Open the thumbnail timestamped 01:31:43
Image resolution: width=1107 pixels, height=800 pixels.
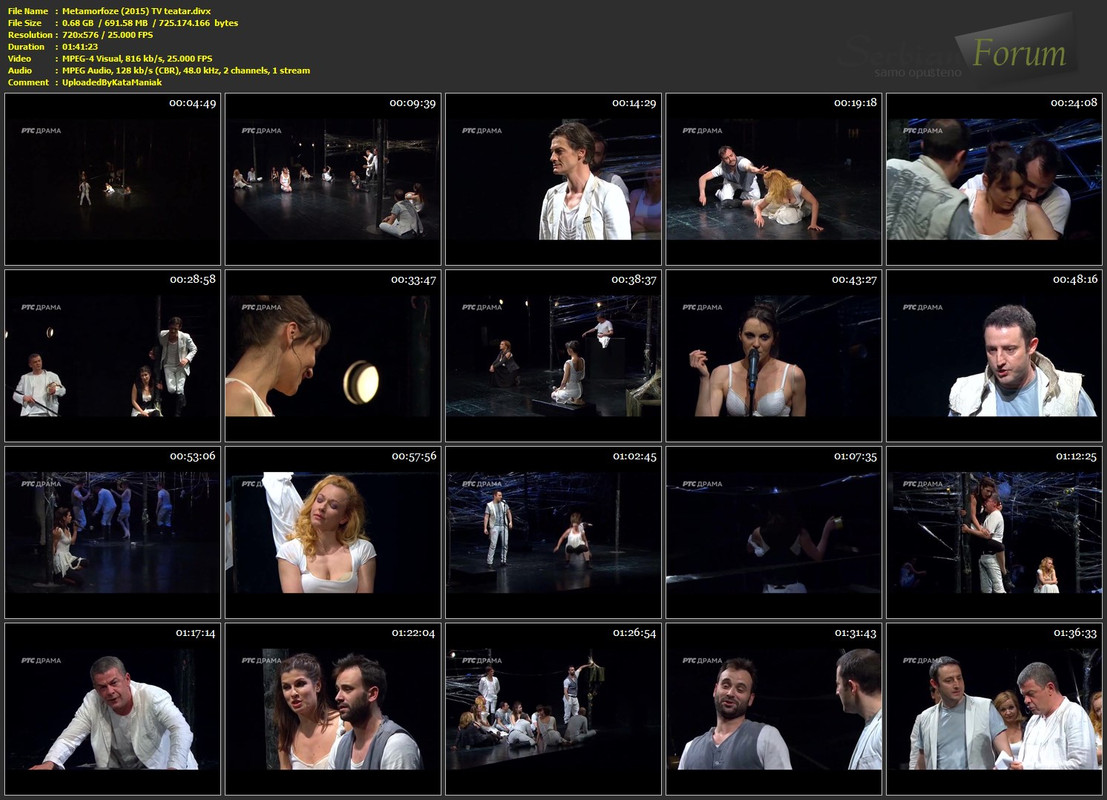(x=774, y=709)
